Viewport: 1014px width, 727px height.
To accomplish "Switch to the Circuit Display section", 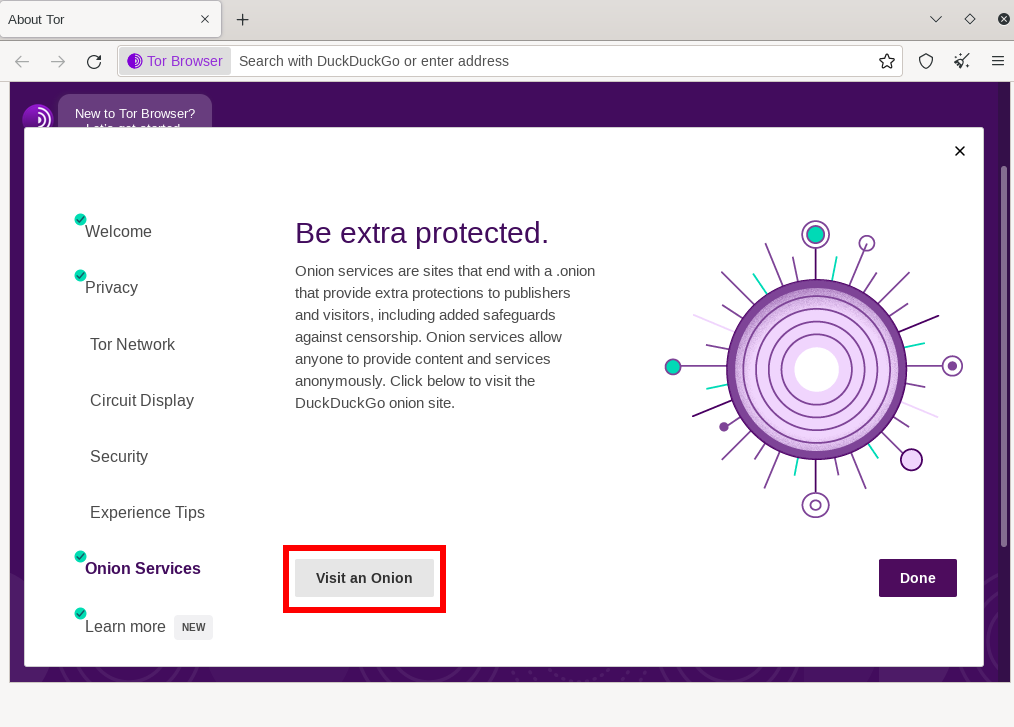I will [142, 400].
